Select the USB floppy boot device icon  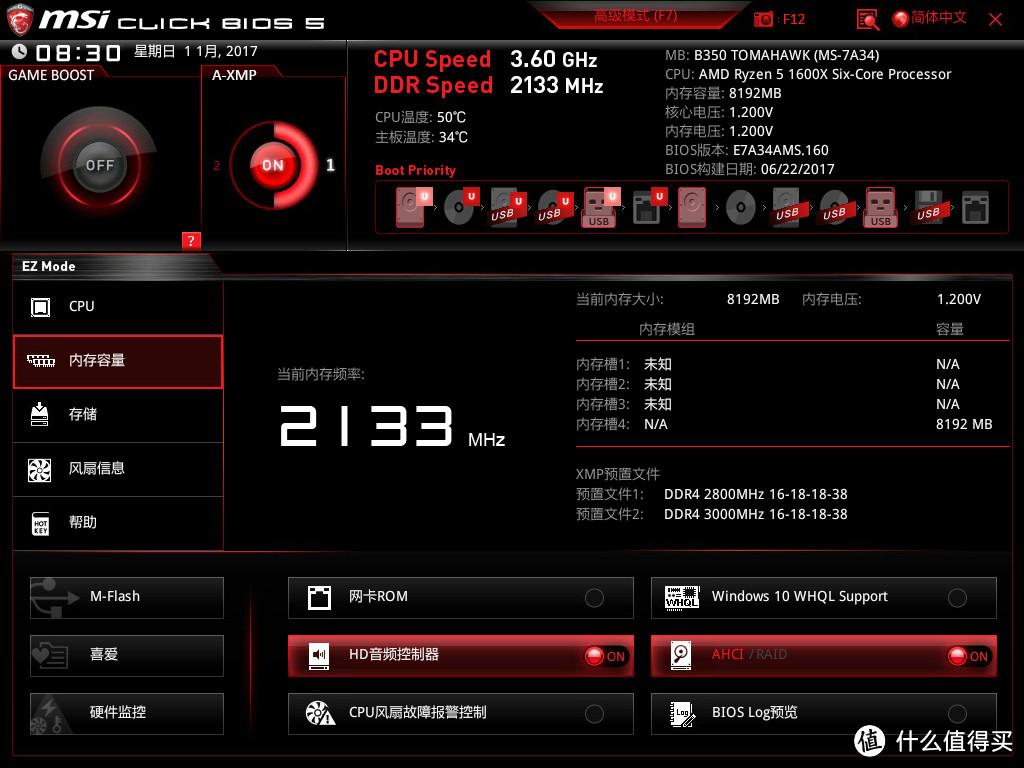(928, 207)
